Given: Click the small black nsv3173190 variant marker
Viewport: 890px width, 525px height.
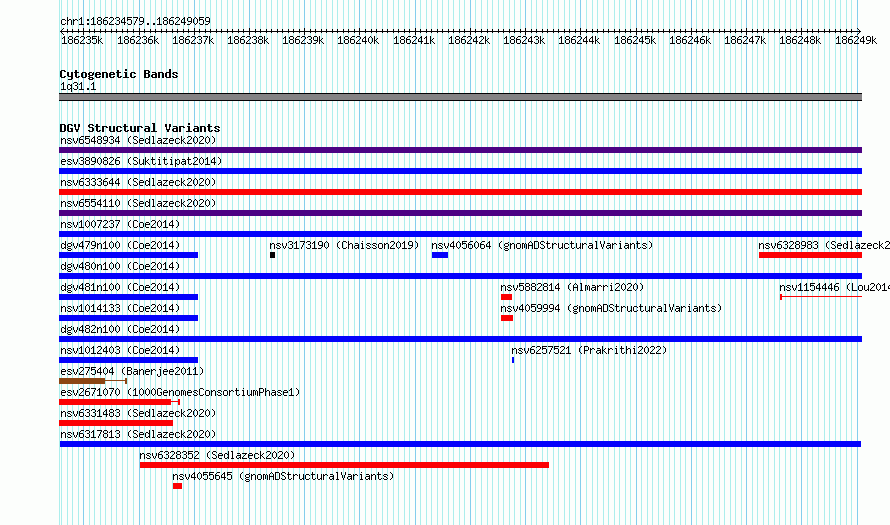Looking at the screenshot, I should [x=272, y=255].
